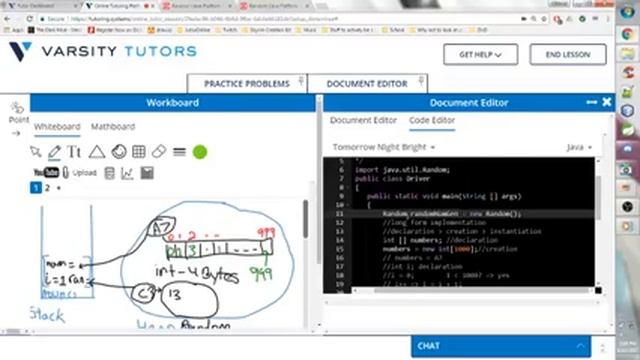Viewport: 640px width, 360px height.
Task: Switch to whiteboard page 1
Action: pyautogui.click(x=36, y=188)
